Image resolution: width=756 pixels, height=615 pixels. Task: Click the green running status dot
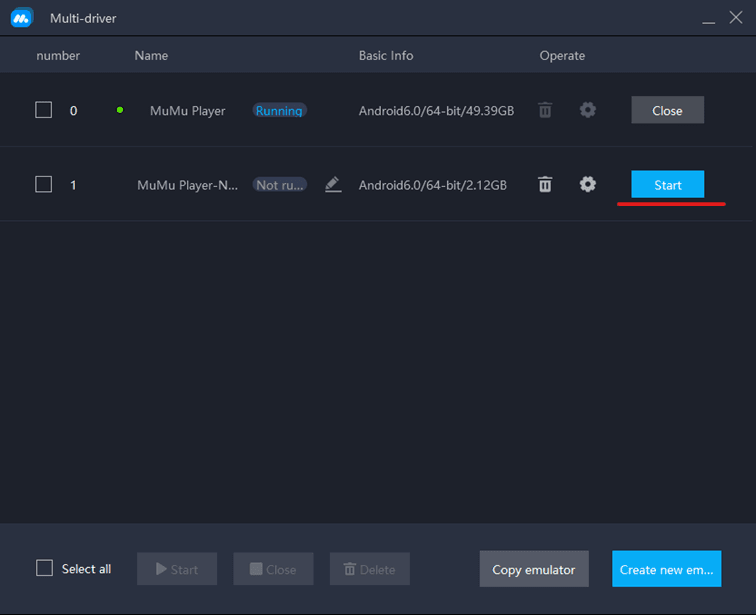click(120, 110)
